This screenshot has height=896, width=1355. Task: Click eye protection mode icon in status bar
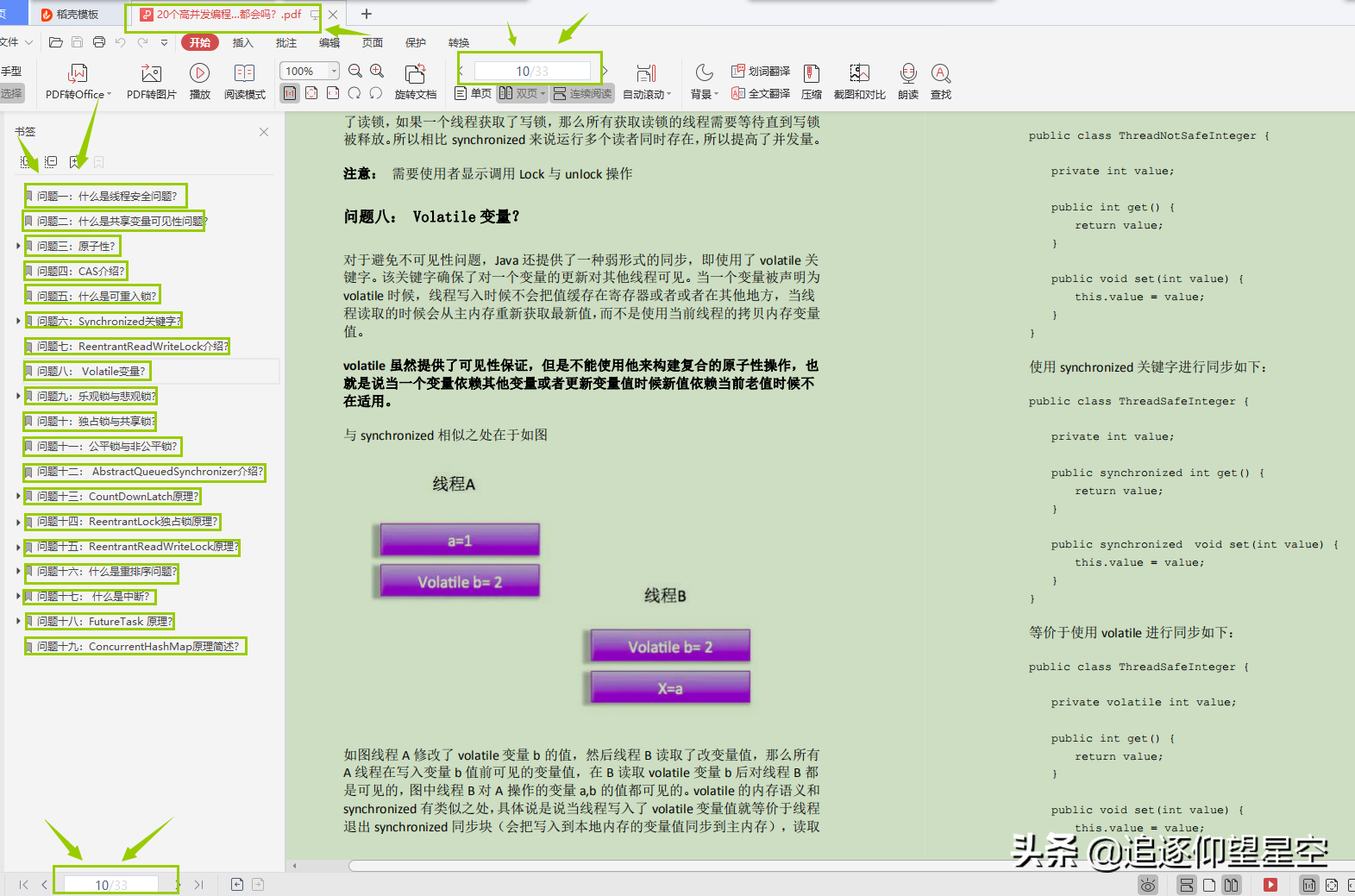click(x=1148, y=885)
